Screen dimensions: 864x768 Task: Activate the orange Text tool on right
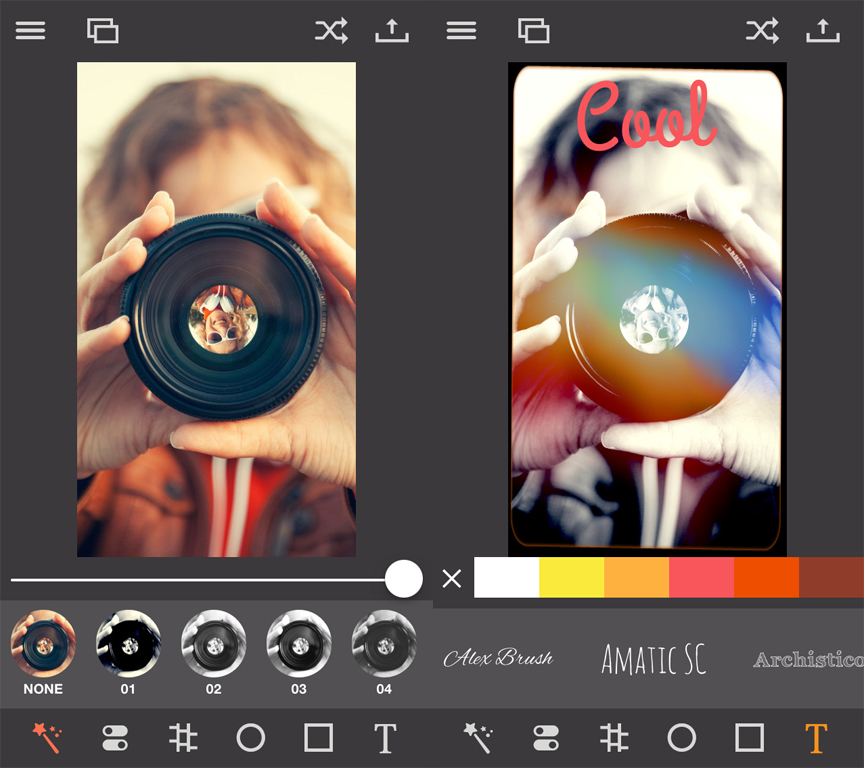pyautogui.click(x=816, y=739)
